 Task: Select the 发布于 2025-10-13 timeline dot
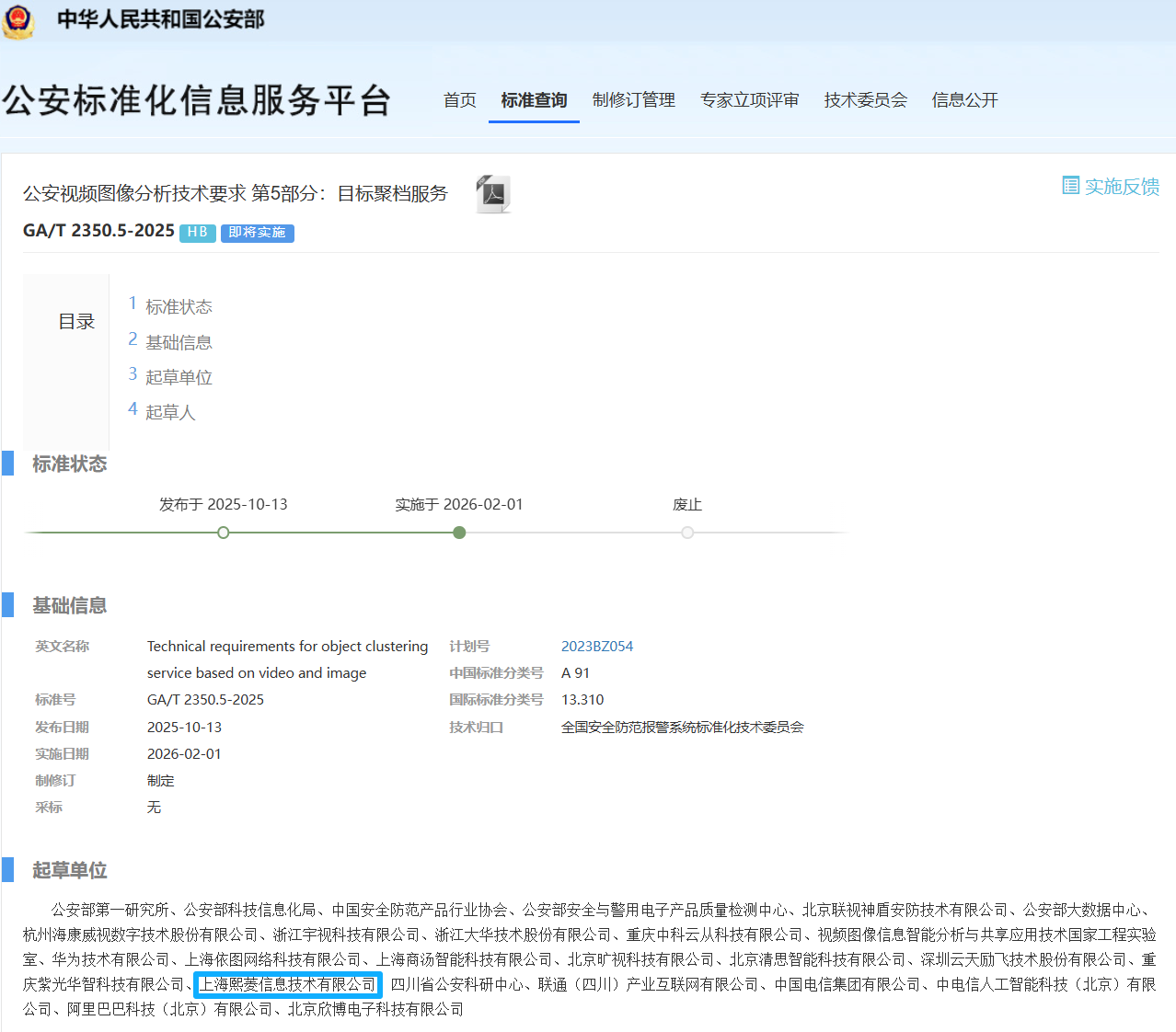223,532
